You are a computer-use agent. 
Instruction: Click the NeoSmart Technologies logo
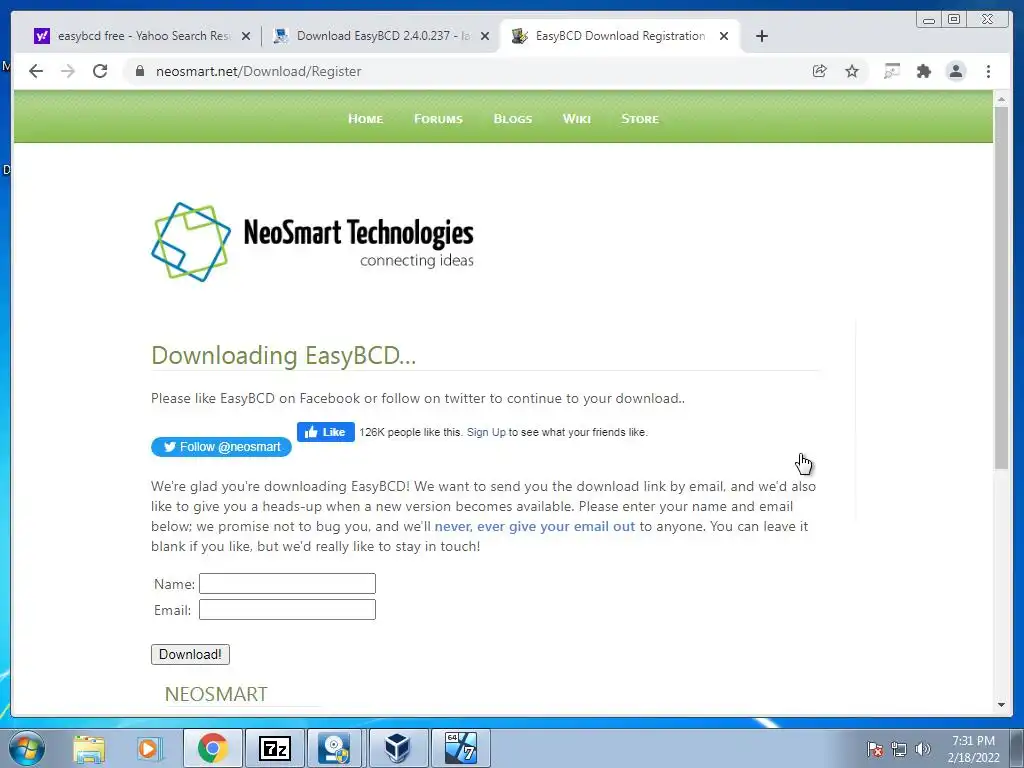pyautogui.click(x=312, y=242)
